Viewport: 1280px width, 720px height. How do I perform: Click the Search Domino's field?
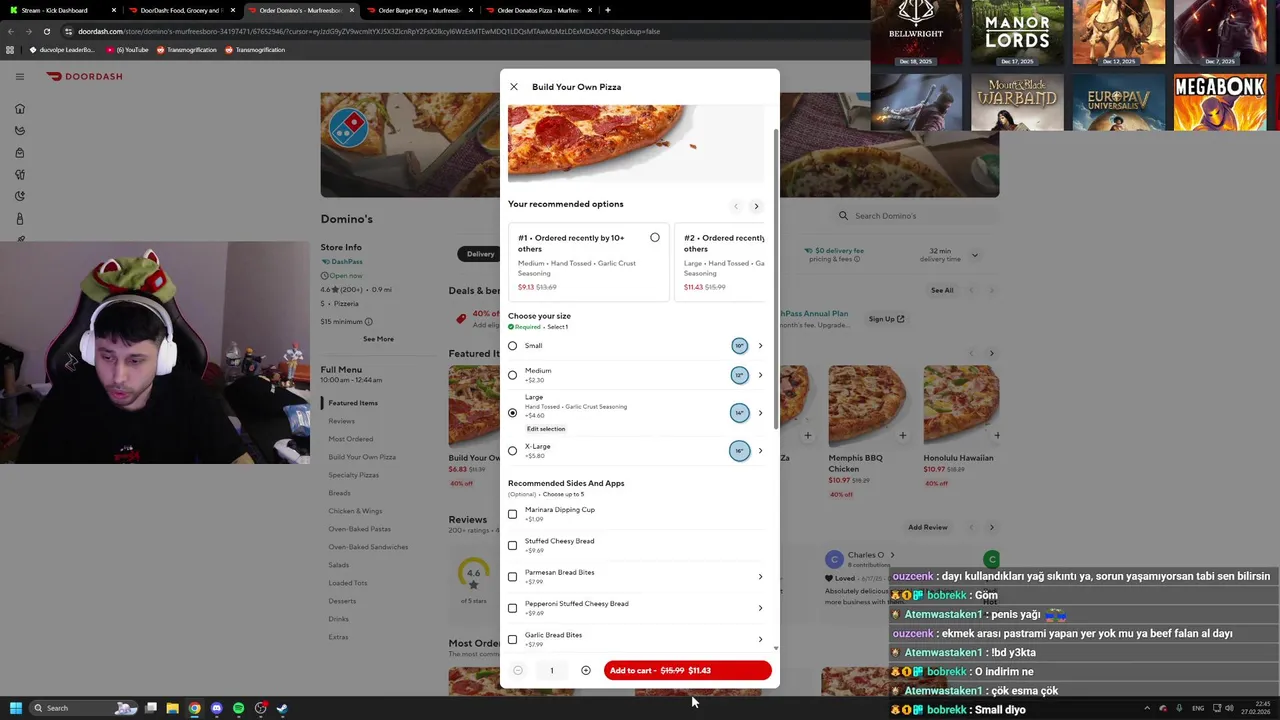pos(912,216)
